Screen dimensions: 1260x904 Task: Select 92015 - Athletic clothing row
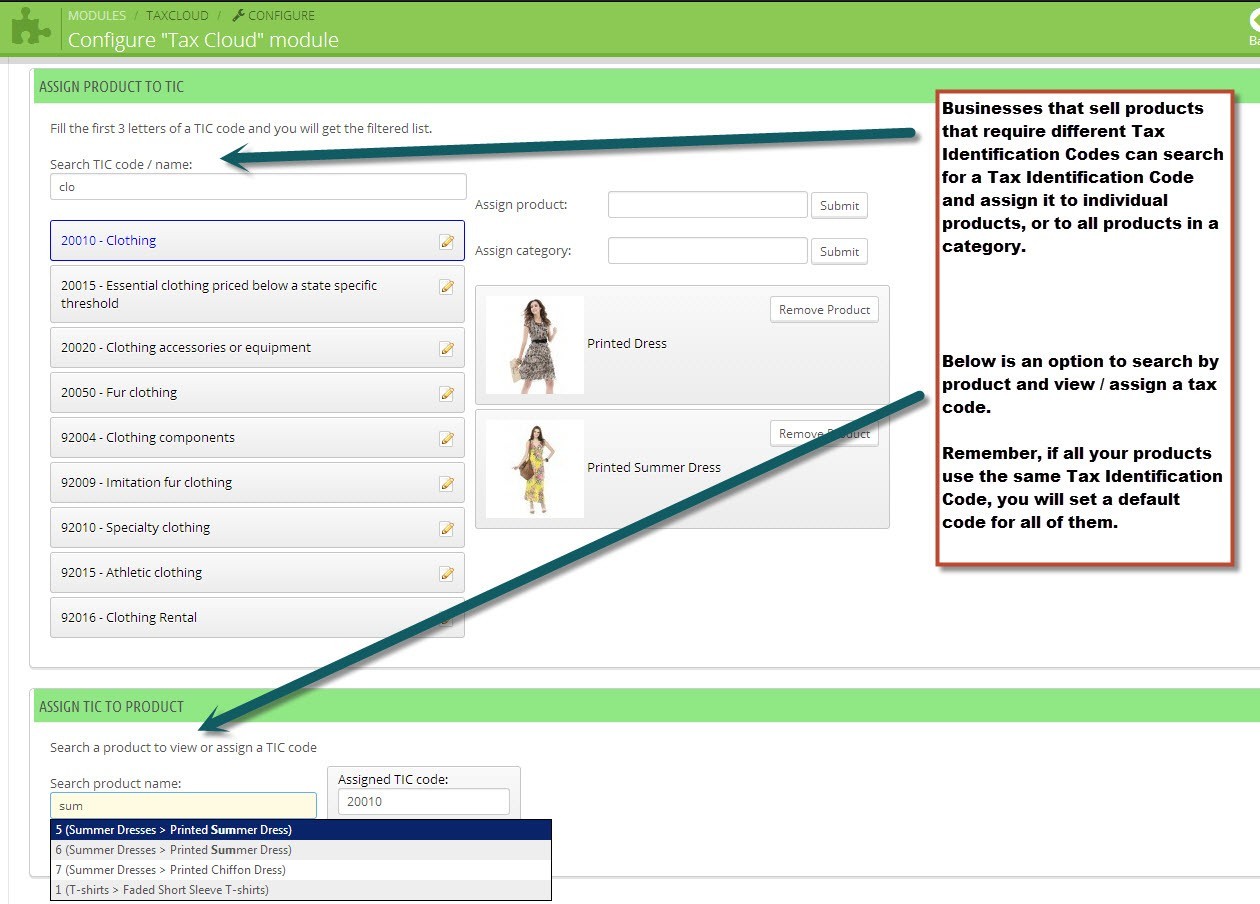(x=257, y=573)
